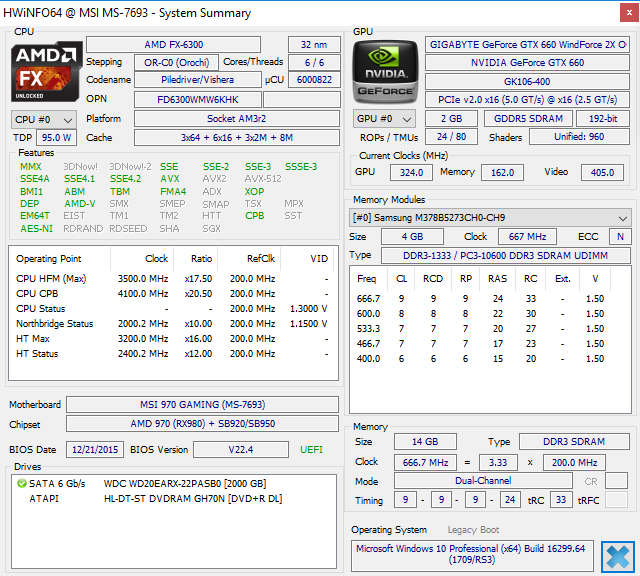Click the ECC N field
This screenshot has height=576, width=640.
click(620, 237)
